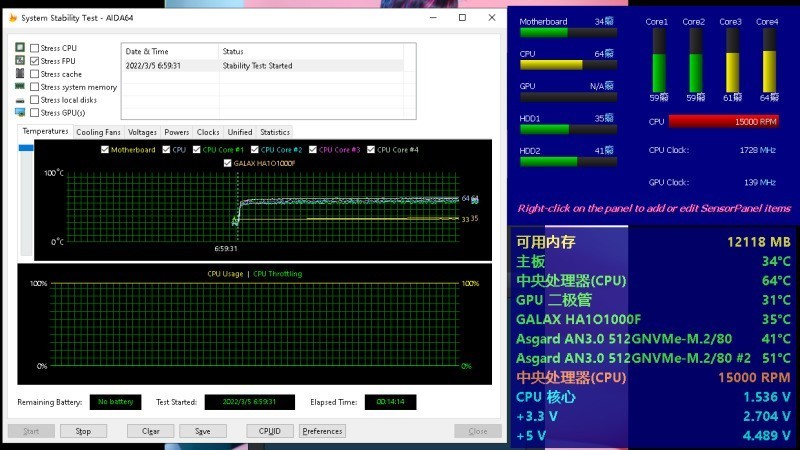The image size is (800, 450).
Task: Open the Statistics tab
Action: pos(274,132)
